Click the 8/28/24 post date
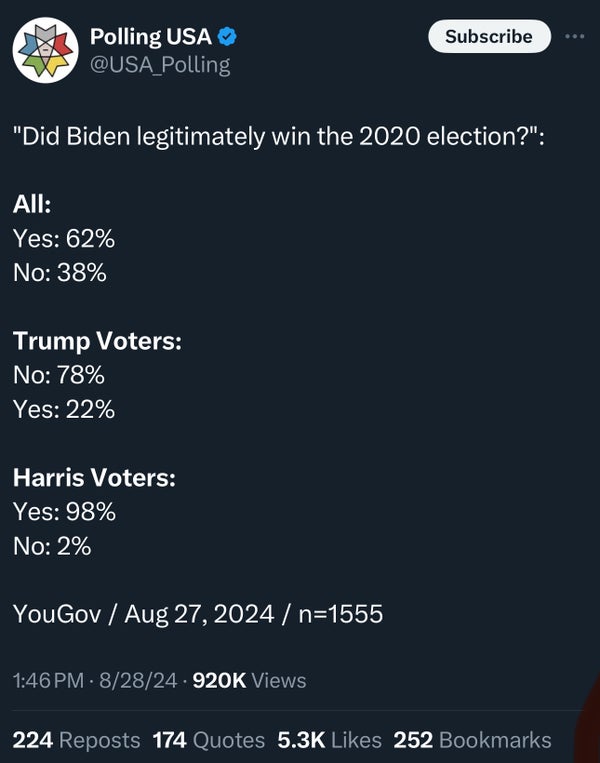 click(138, 680)
